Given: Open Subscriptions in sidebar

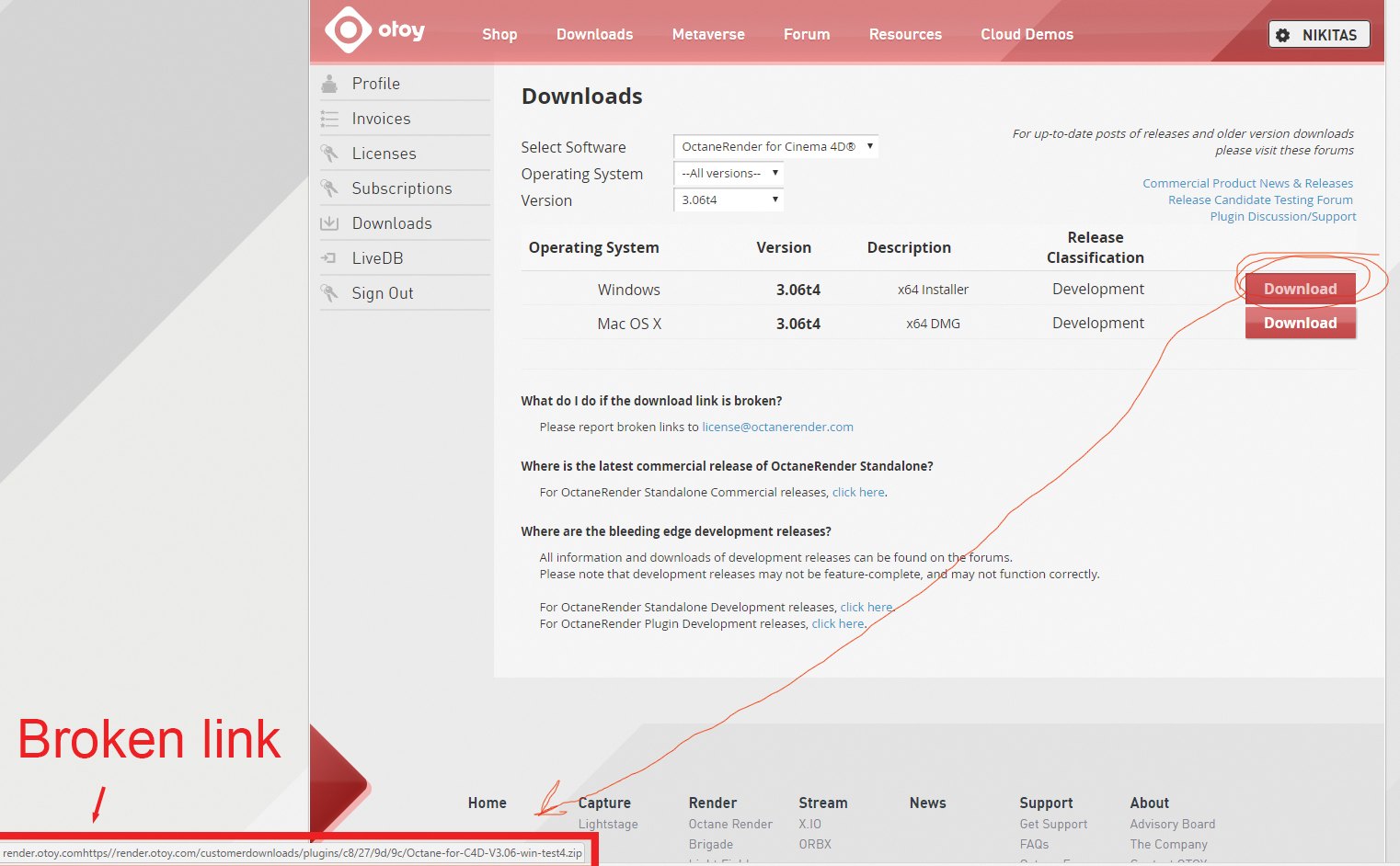Looking at the screenshot, I should (402, 188).
